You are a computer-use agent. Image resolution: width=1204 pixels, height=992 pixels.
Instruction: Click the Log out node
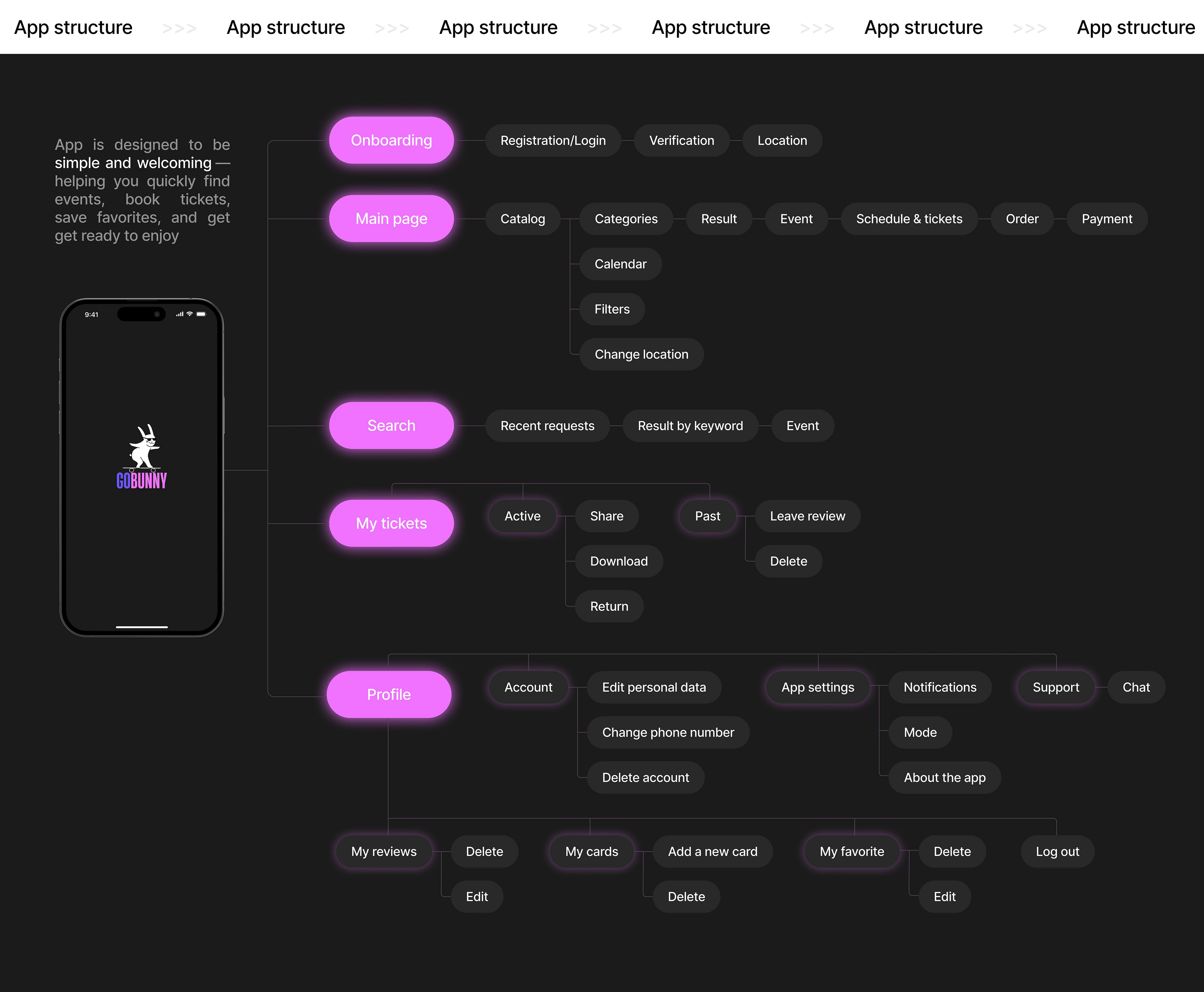(1057, 851)
